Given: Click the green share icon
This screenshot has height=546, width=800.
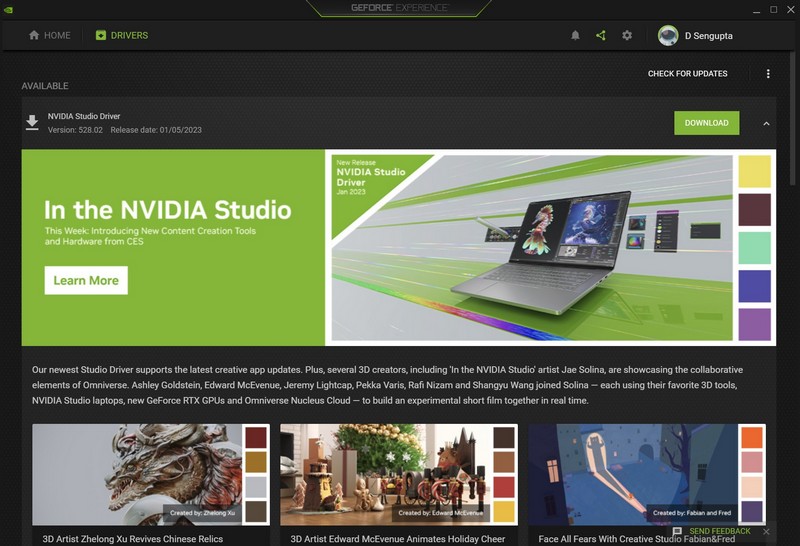Looking at the screenshot, I should click(601, 35).
